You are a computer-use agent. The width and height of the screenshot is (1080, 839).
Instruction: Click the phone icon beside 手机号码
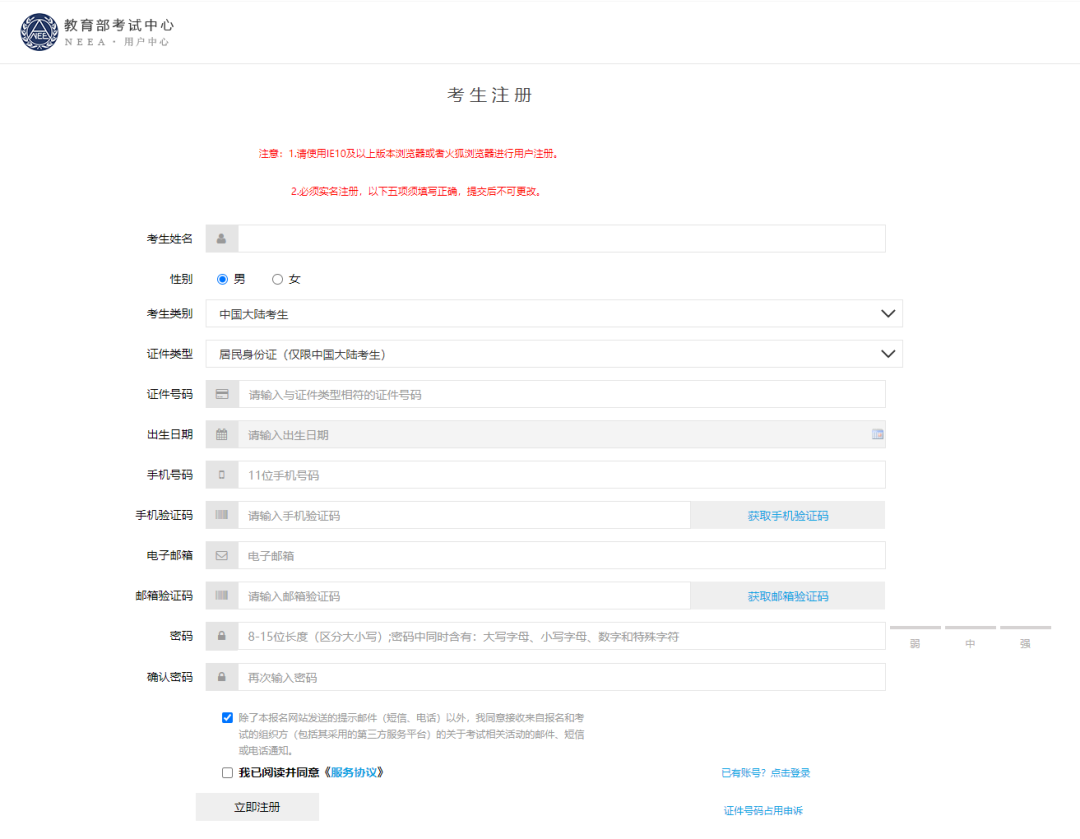[221, 474]
